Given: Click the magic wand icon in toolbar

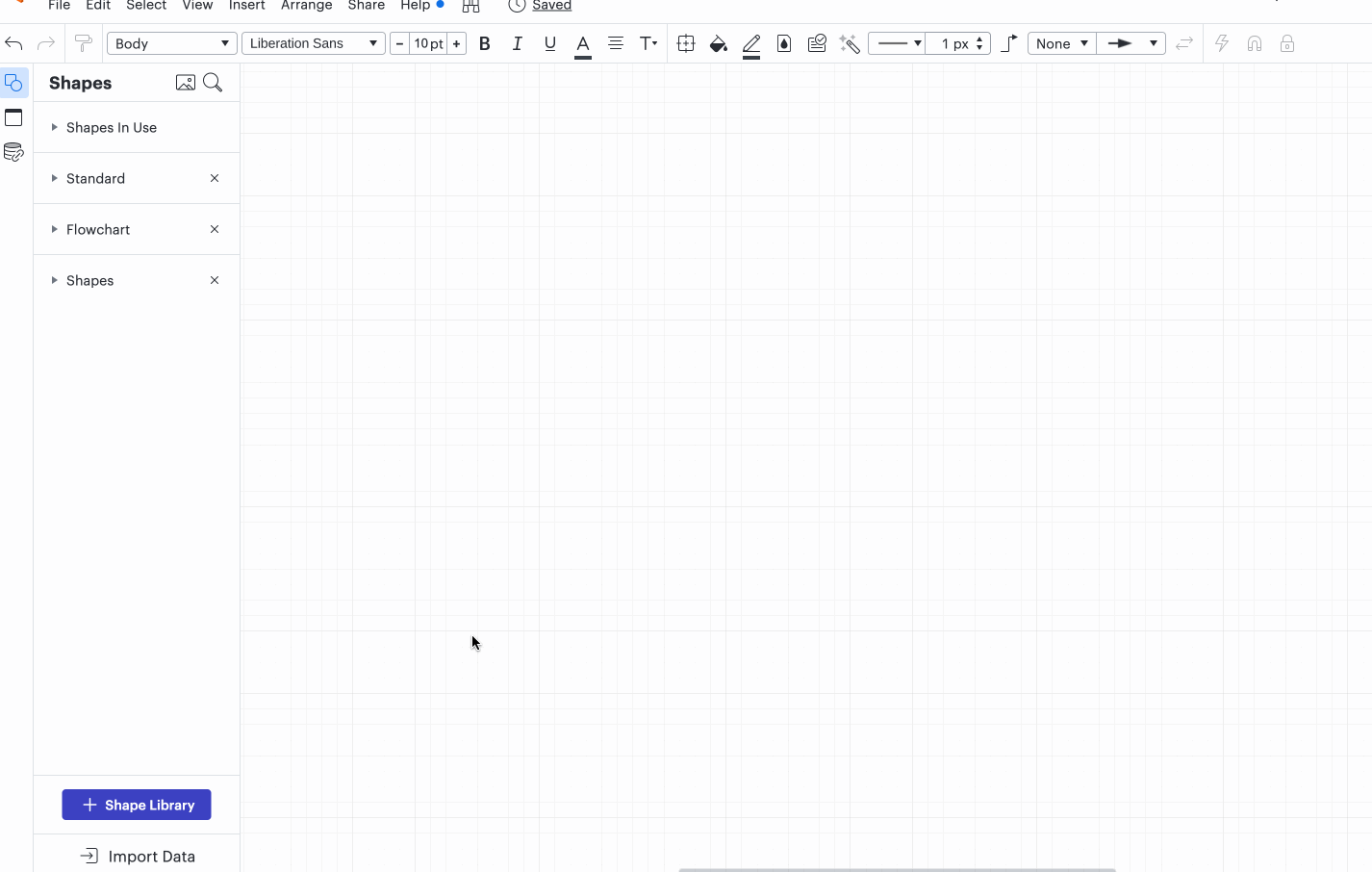Looking at the screenshot, I should 849,43.
